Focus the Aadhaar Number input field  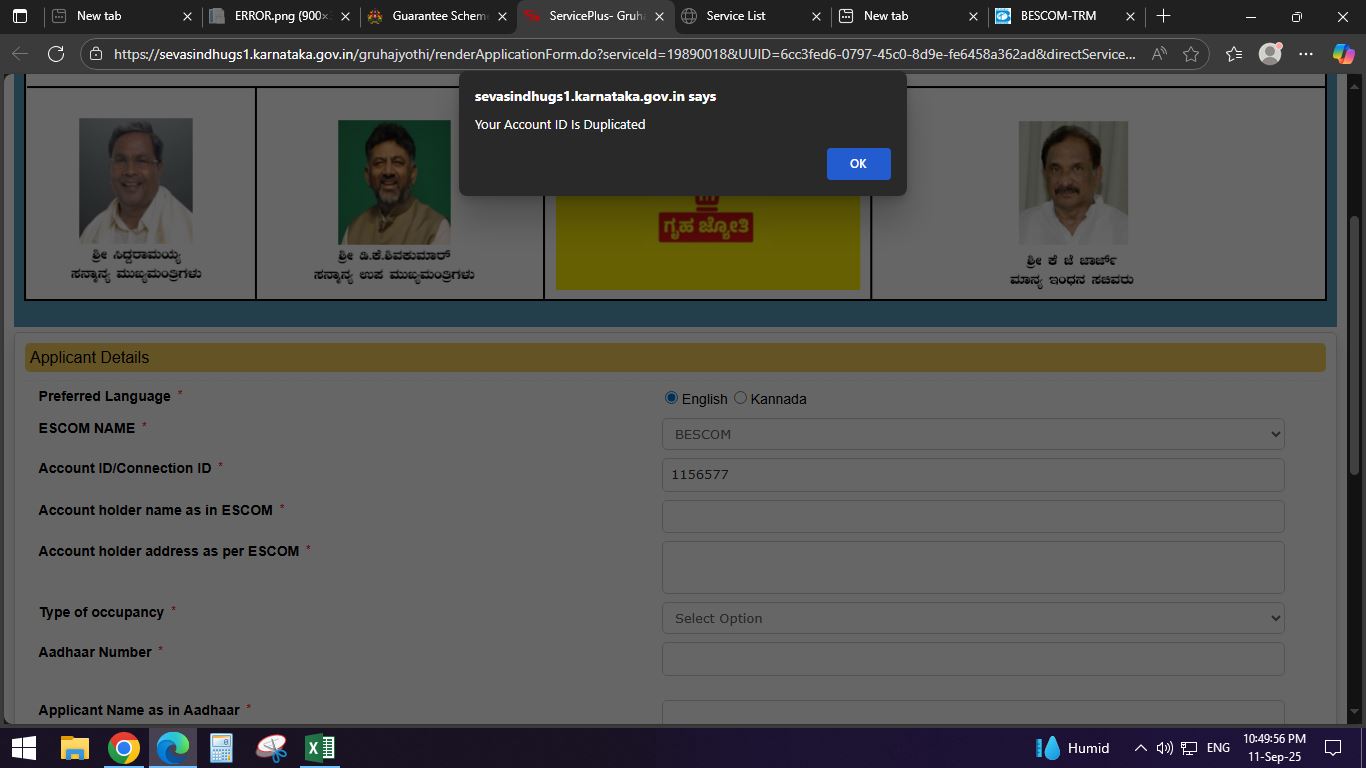pos(973,659)
